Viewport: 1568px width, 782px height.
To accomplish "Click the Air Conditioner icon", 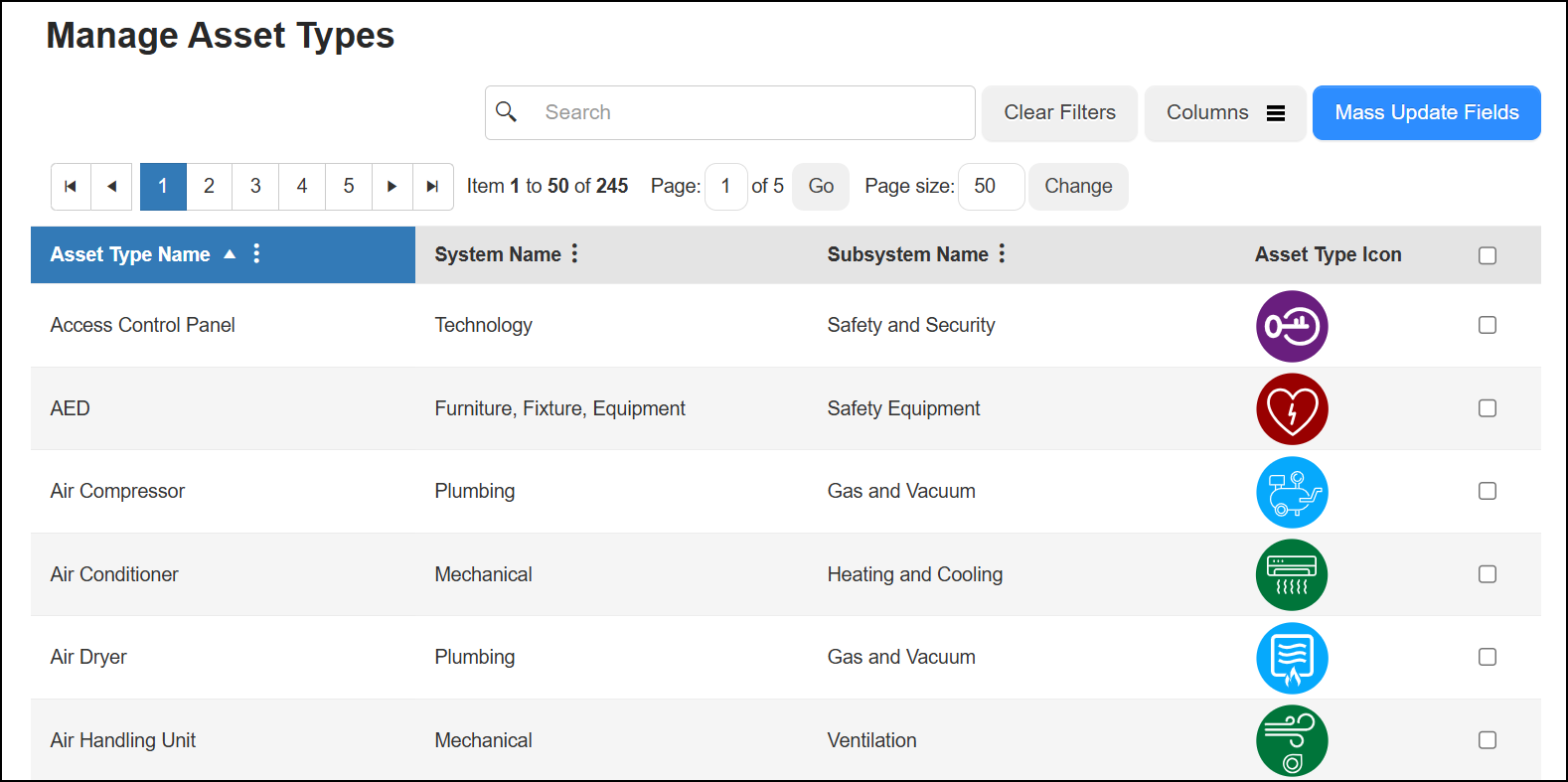I will [1292, 575].
